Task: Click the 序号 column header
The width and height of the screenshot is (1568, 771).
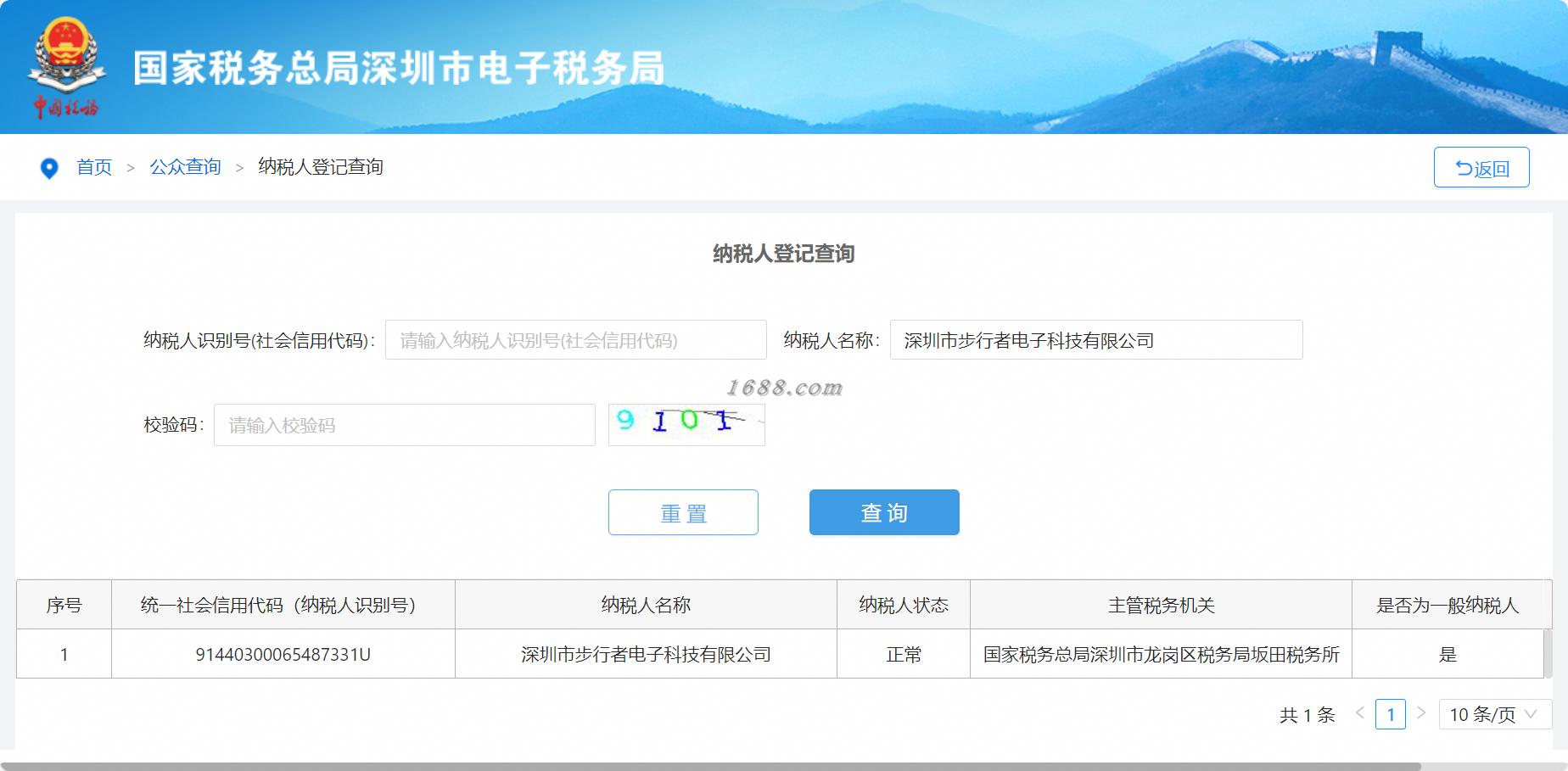Action: tap(64, 605)
